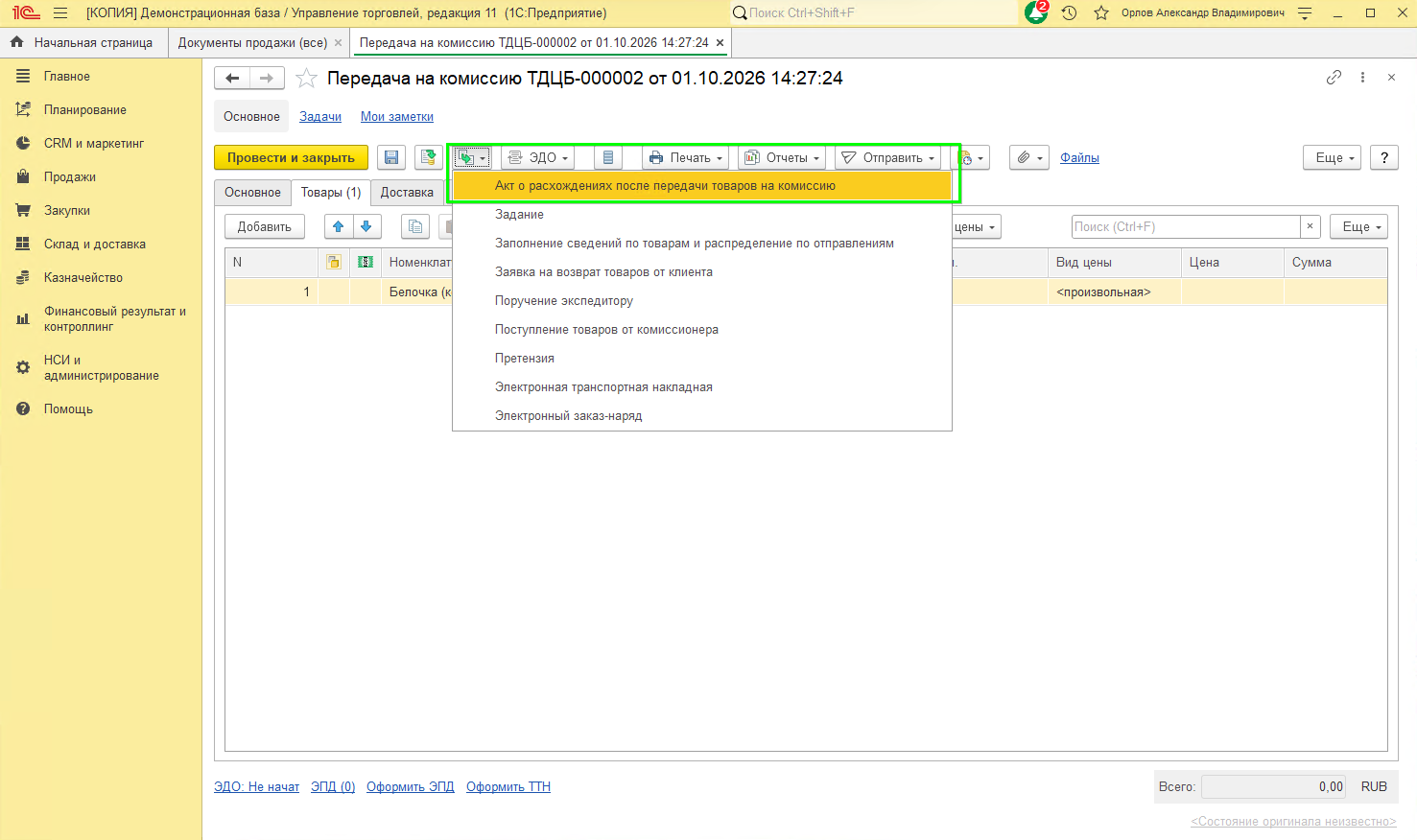Copy the document link with the chain icon

click(x=1334, y=78)
